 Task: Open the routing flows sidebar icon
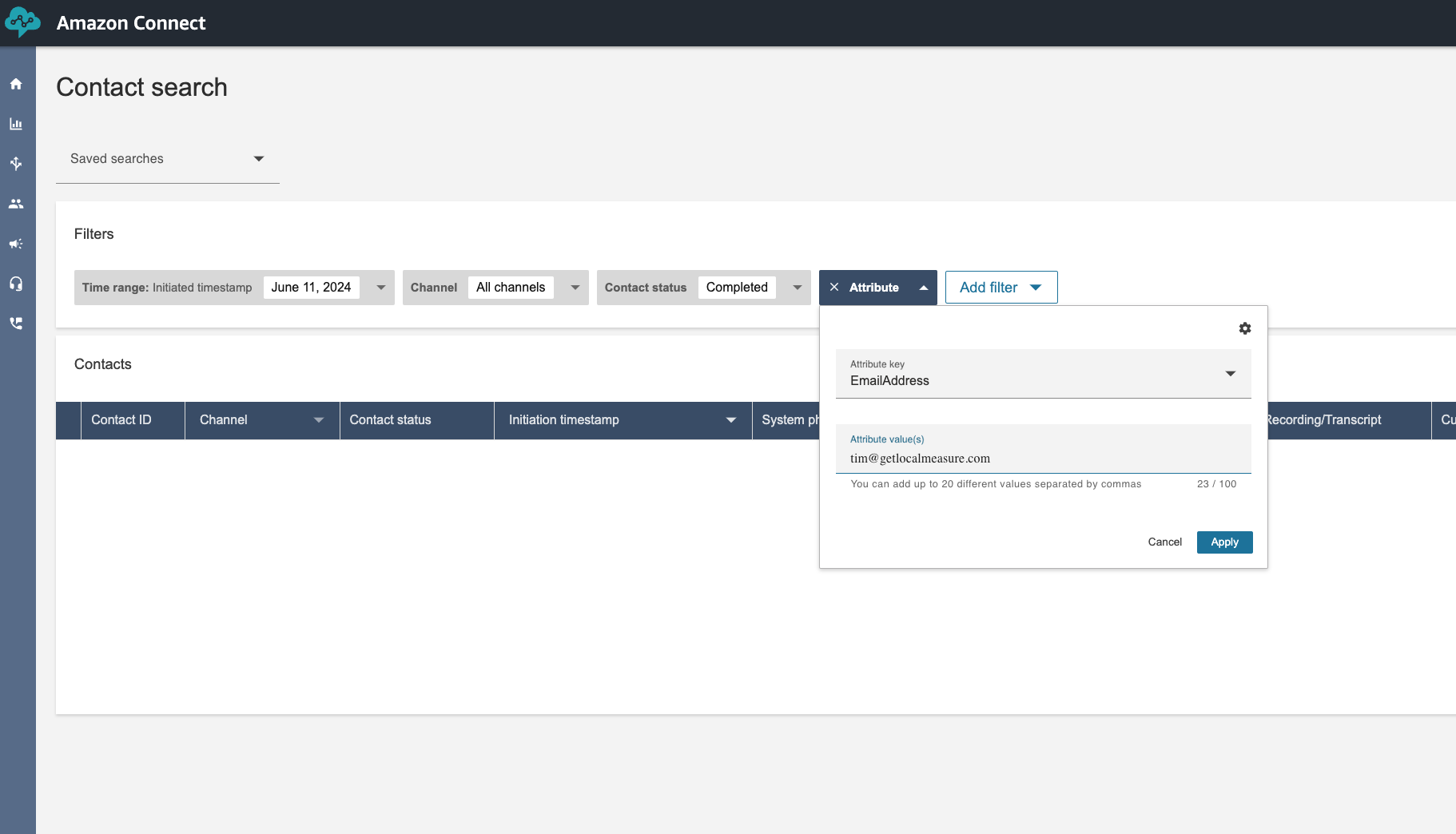tap(16, 164)
